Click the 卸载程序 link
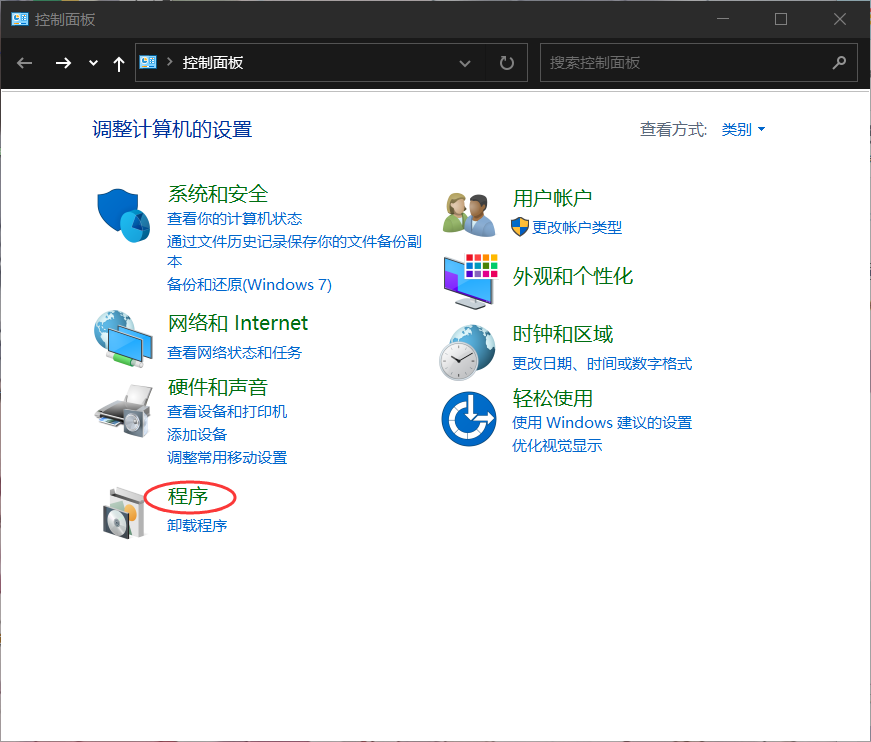This screenshot has width=871, height=742. click(197, 525)
